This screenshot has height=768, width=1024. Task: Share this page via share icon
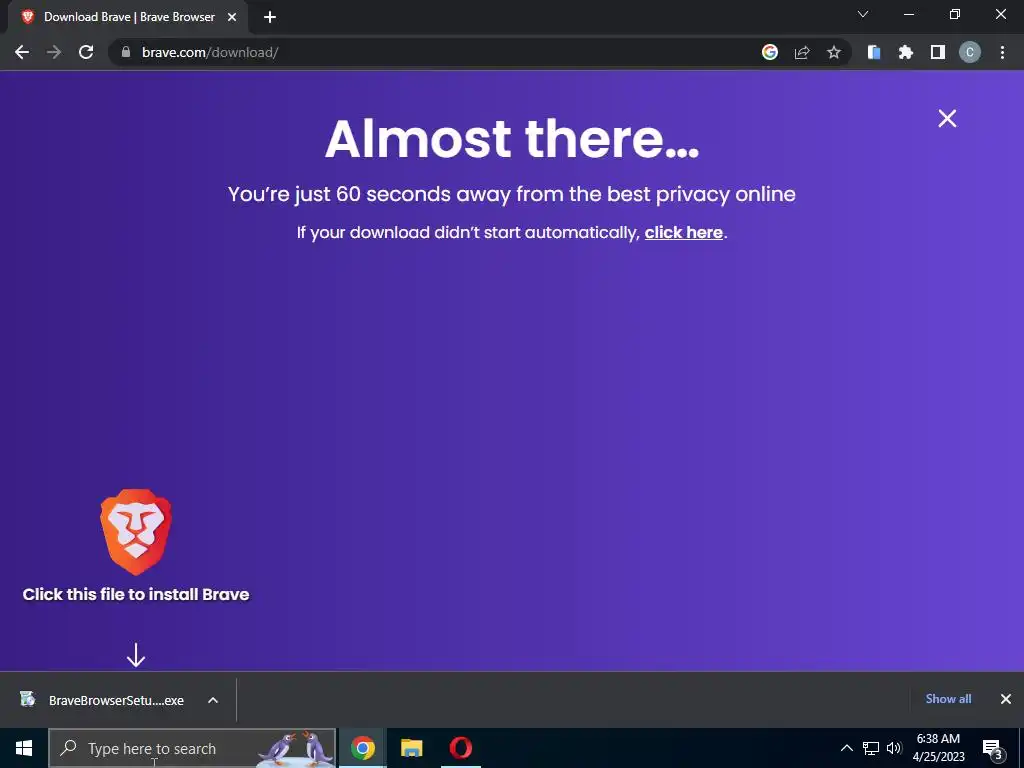[x=802, y=52]
